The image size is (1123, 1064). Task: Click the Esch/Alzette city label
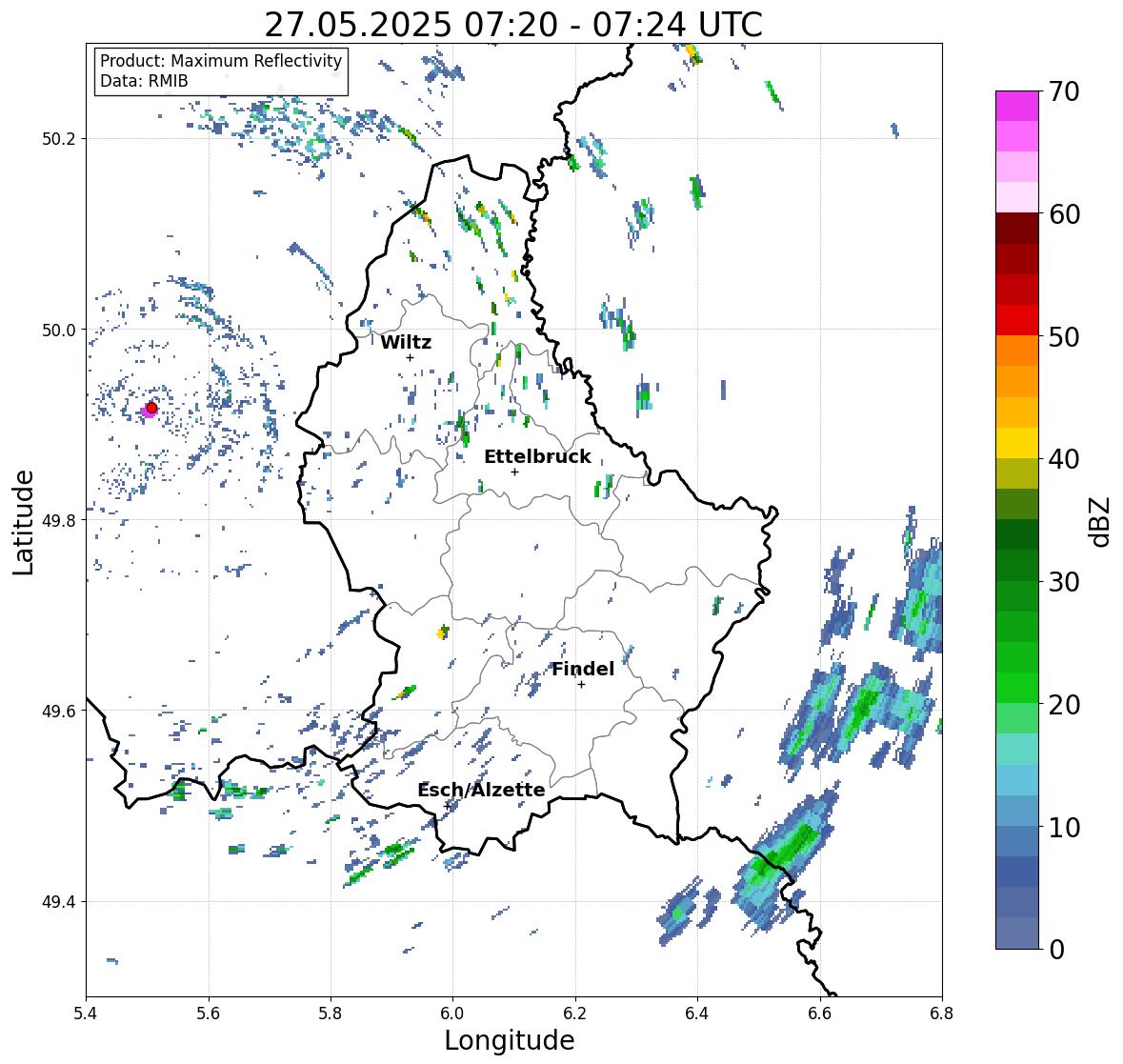coord(481,790)
